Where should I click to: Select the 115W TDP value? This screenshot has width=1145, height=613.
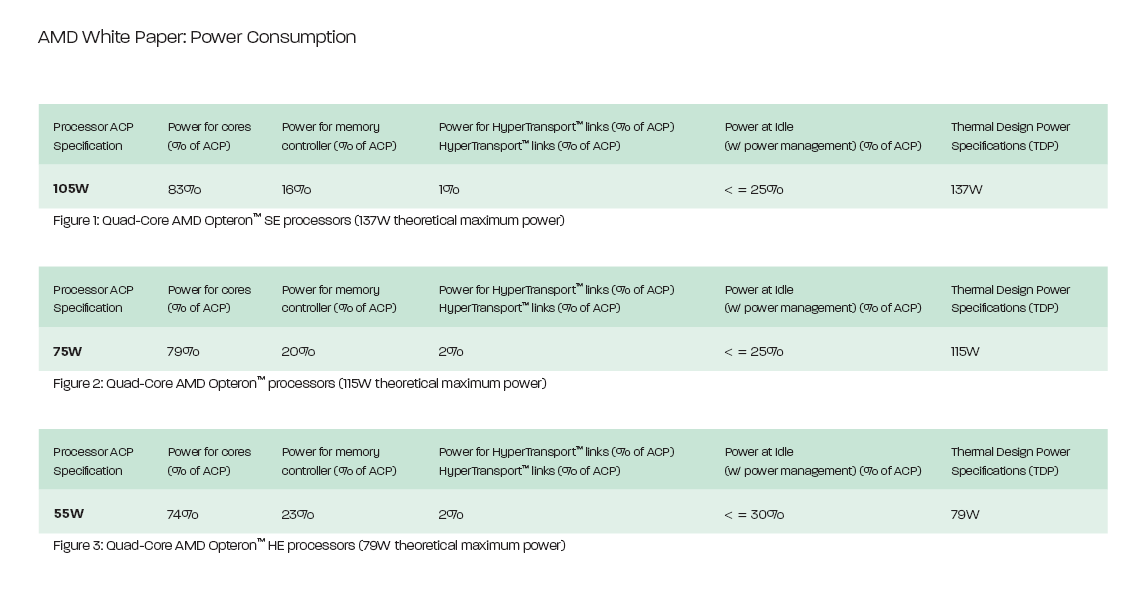pyautogui.click(x=965, y=352)
